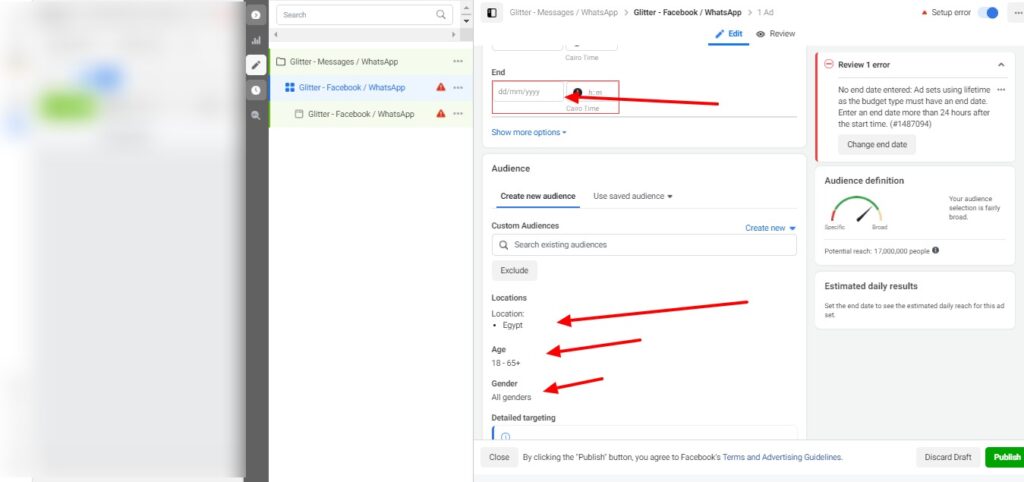Open the charts bar-graph icon in sidebar
Screen dimensions: 1024x482
tap(255, 40)
